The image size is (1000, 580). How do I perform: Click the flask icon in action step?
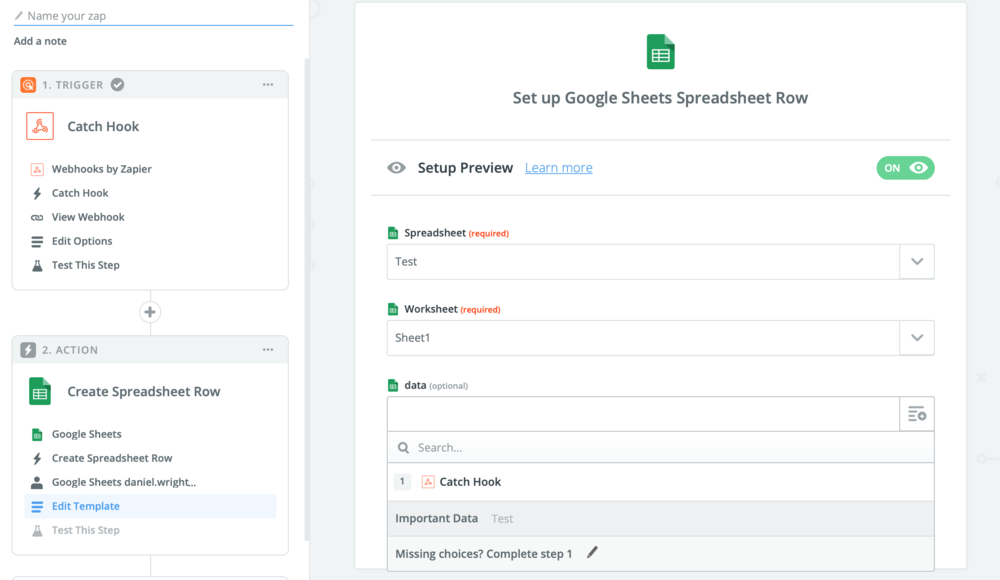37,530
